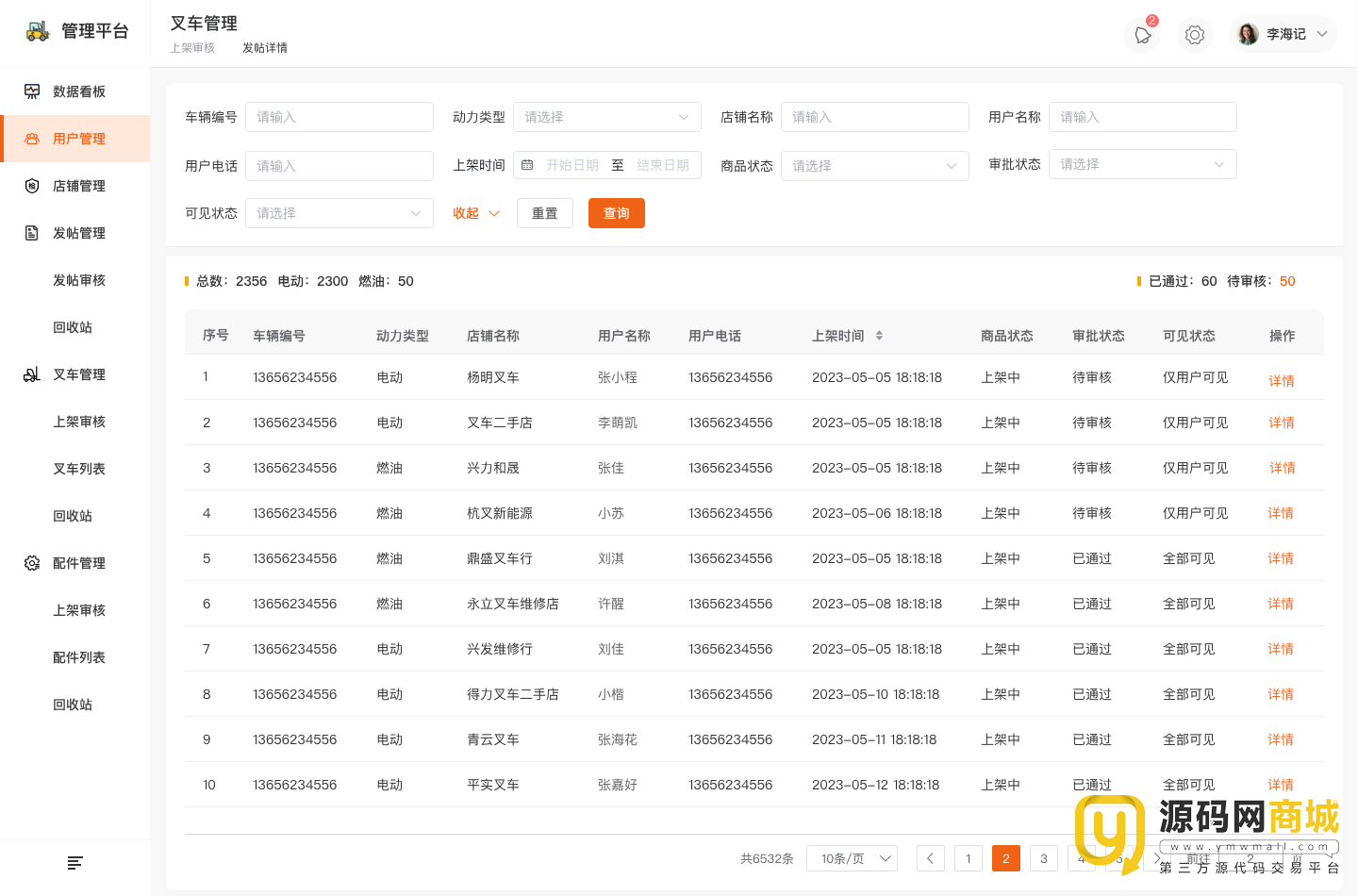This screenshot has height=896, width=1358.
Task: Click the 车辆编号 input field
Action: click(339, 117)
